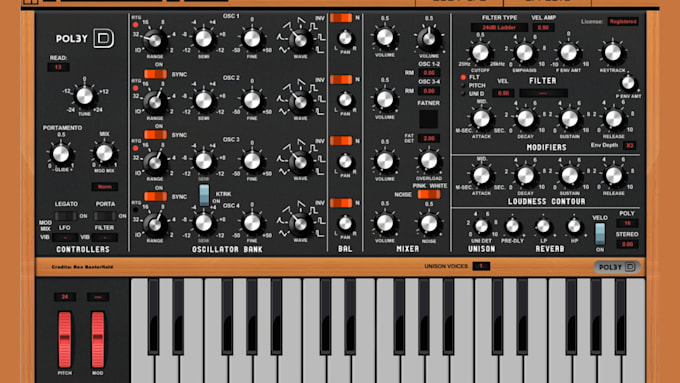
Task: Click the OSC 4 RANGE knob
Action: coord(155,224)
